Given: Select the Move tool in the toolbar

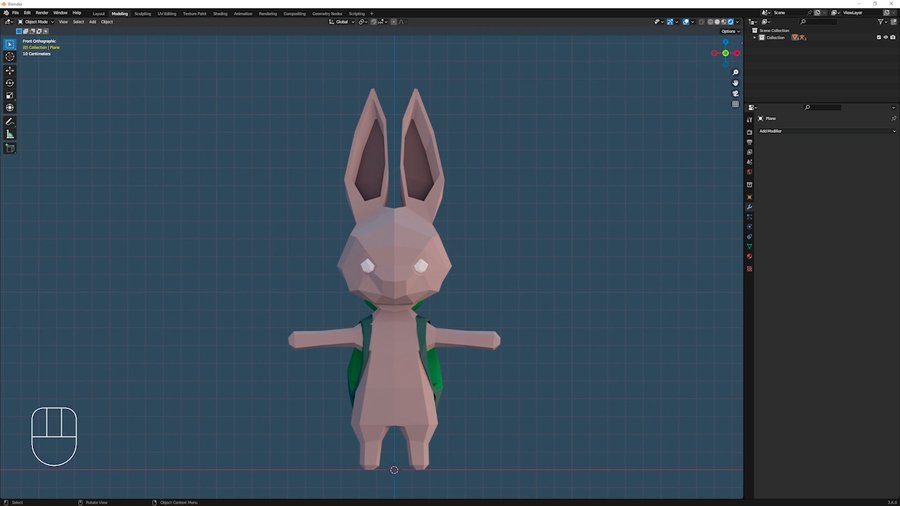Looking at the screenshot, I should (10, 71).
